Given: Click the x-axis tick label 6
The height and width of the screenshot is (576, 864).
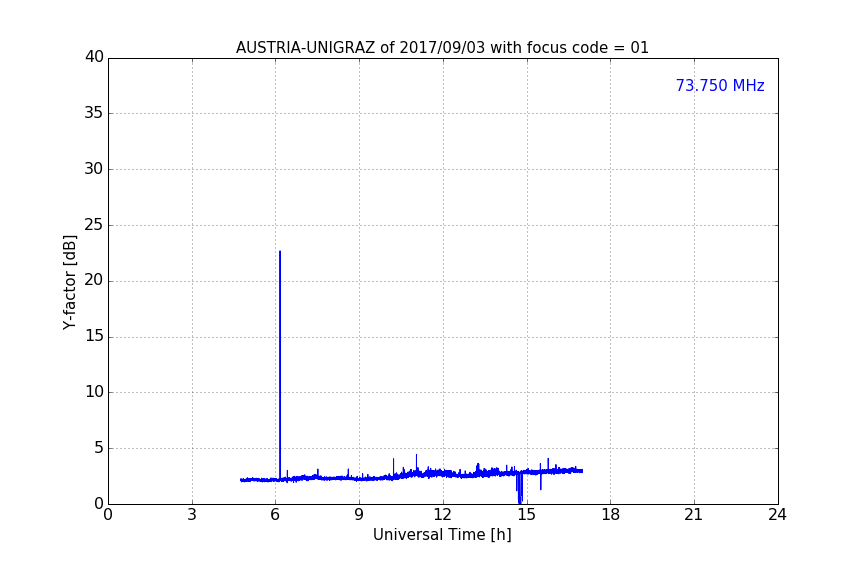Looking at the screenshot, I should (x=276, y=515).
